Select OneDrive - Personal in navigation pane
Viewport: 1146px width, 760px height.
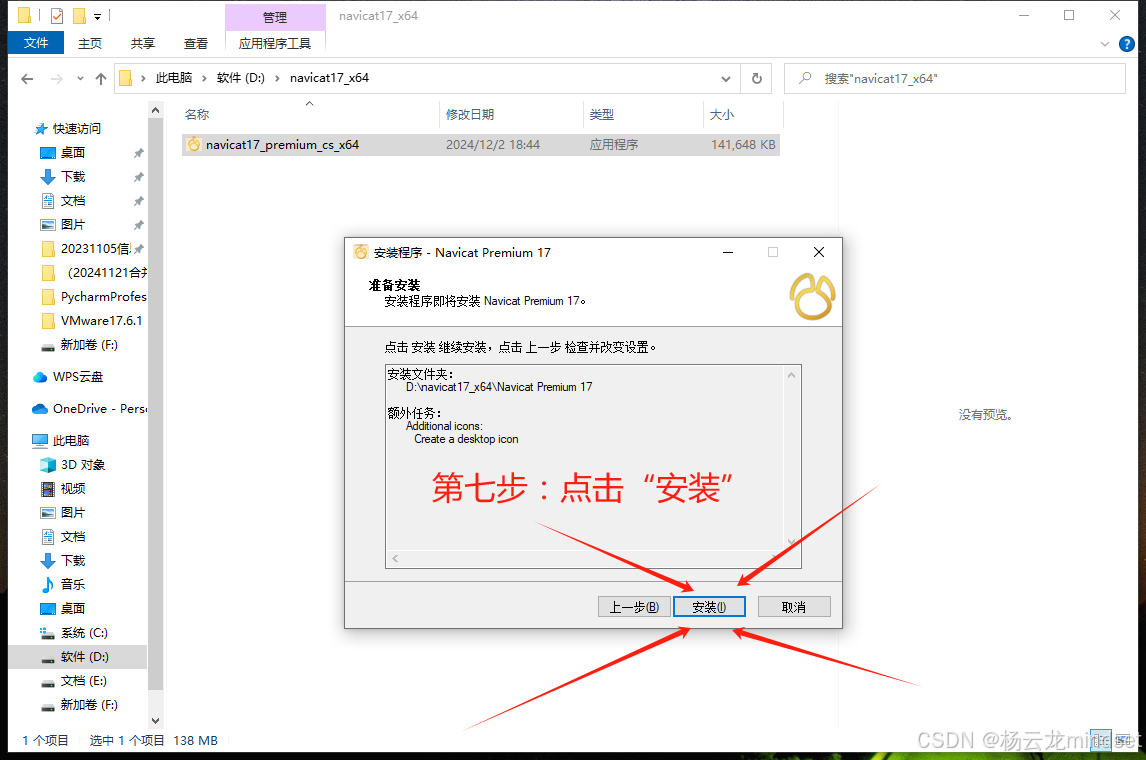pos(99,409)
